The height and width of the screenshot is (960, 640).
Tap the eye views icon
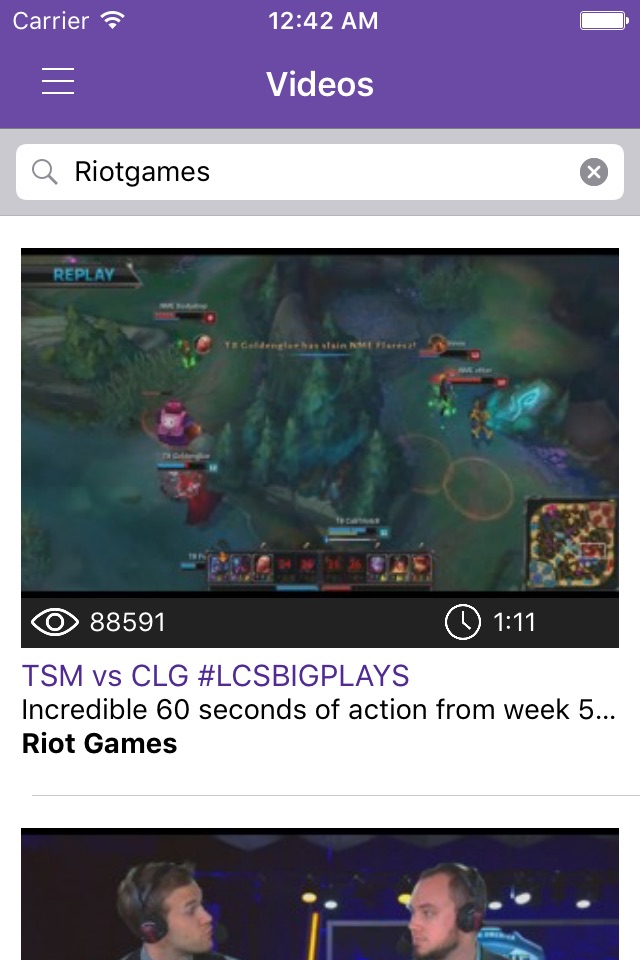[55, 623]
